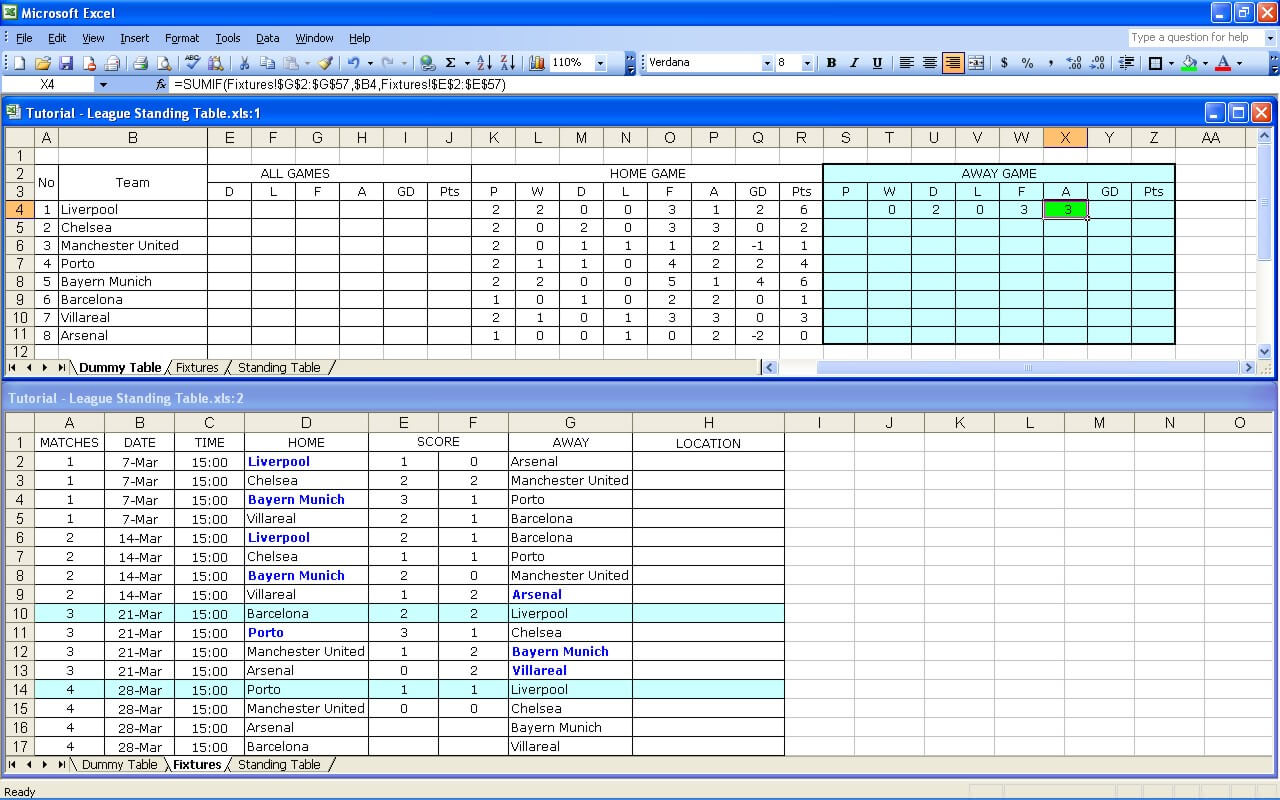Select row 4 header in the top window
1280x800 pixels.
[x=19, y=210]
